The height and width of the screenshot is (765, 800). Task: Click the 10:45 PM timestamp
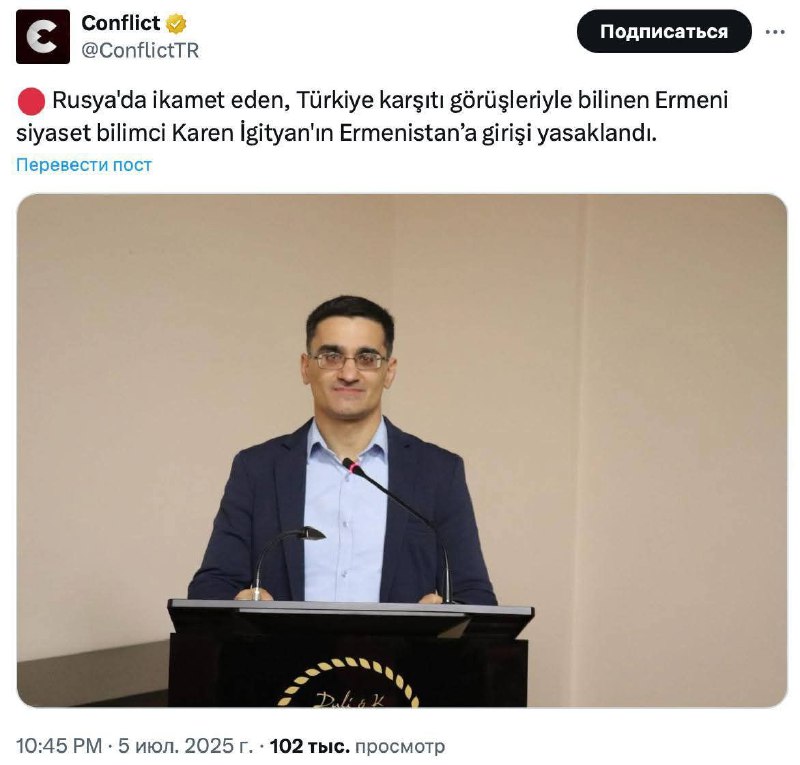[59, 746]
